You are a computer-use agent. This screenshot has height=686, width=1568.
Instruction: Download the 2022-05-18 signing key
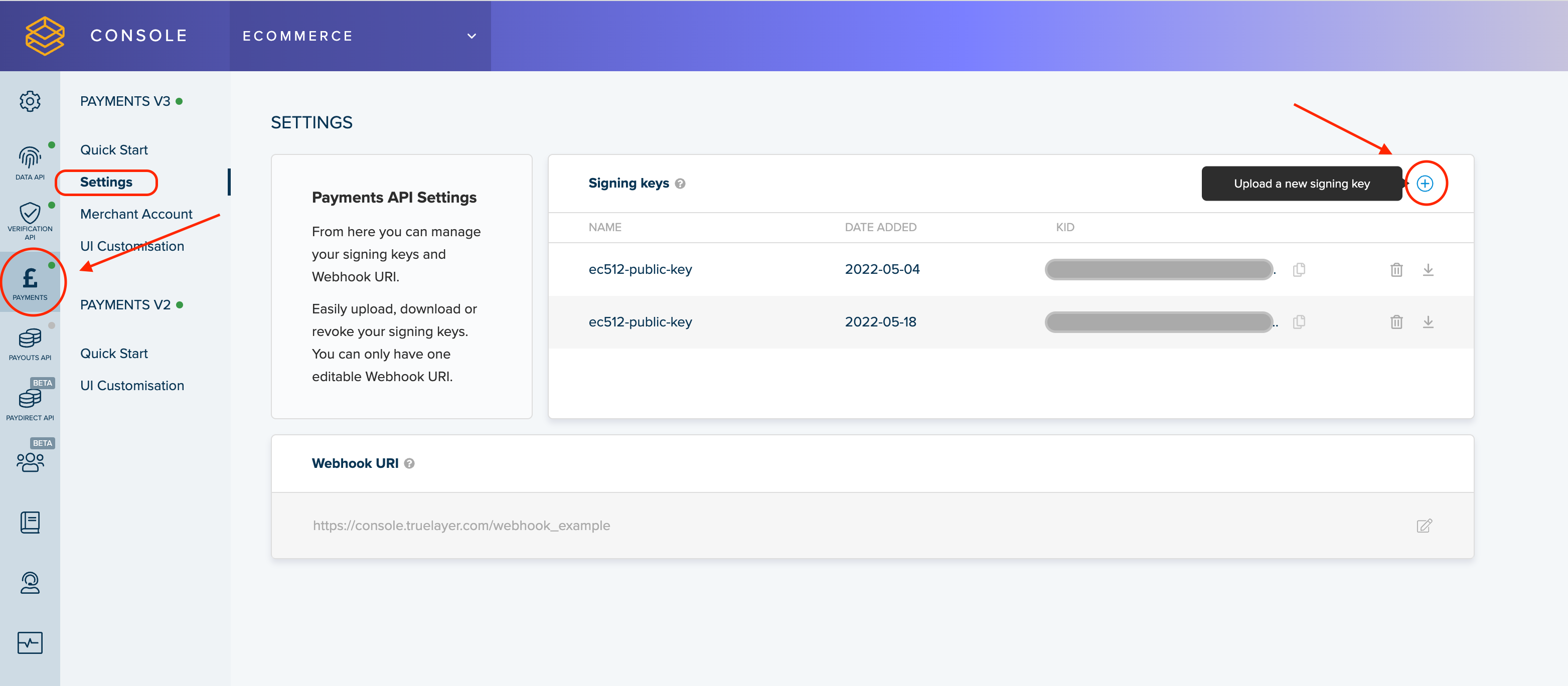click(x=1428, y=322)
